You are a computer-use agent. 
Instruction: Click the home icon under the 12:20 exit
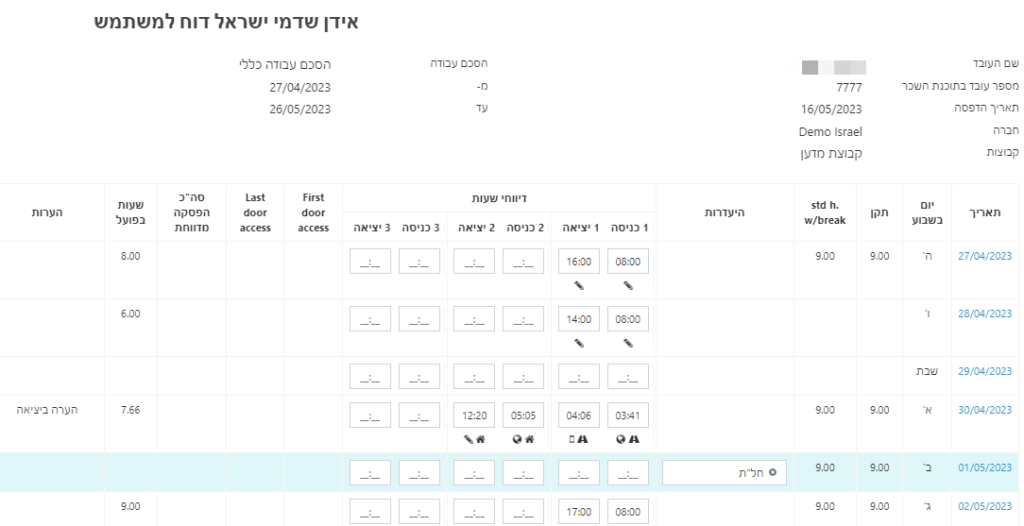pos(481,439)
